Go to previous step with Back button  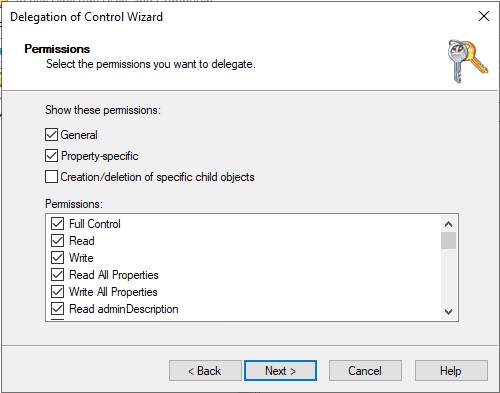tap(205, 370)
